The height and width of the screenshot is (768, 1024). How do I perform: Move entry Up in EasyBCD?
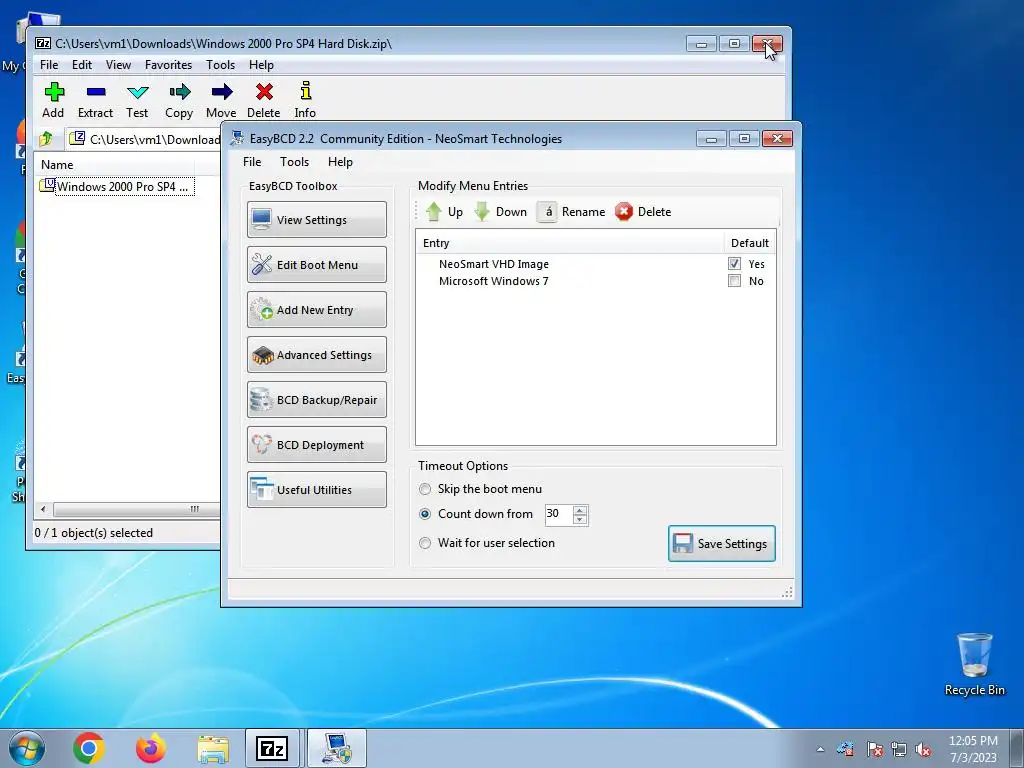[x=444, y=212]
